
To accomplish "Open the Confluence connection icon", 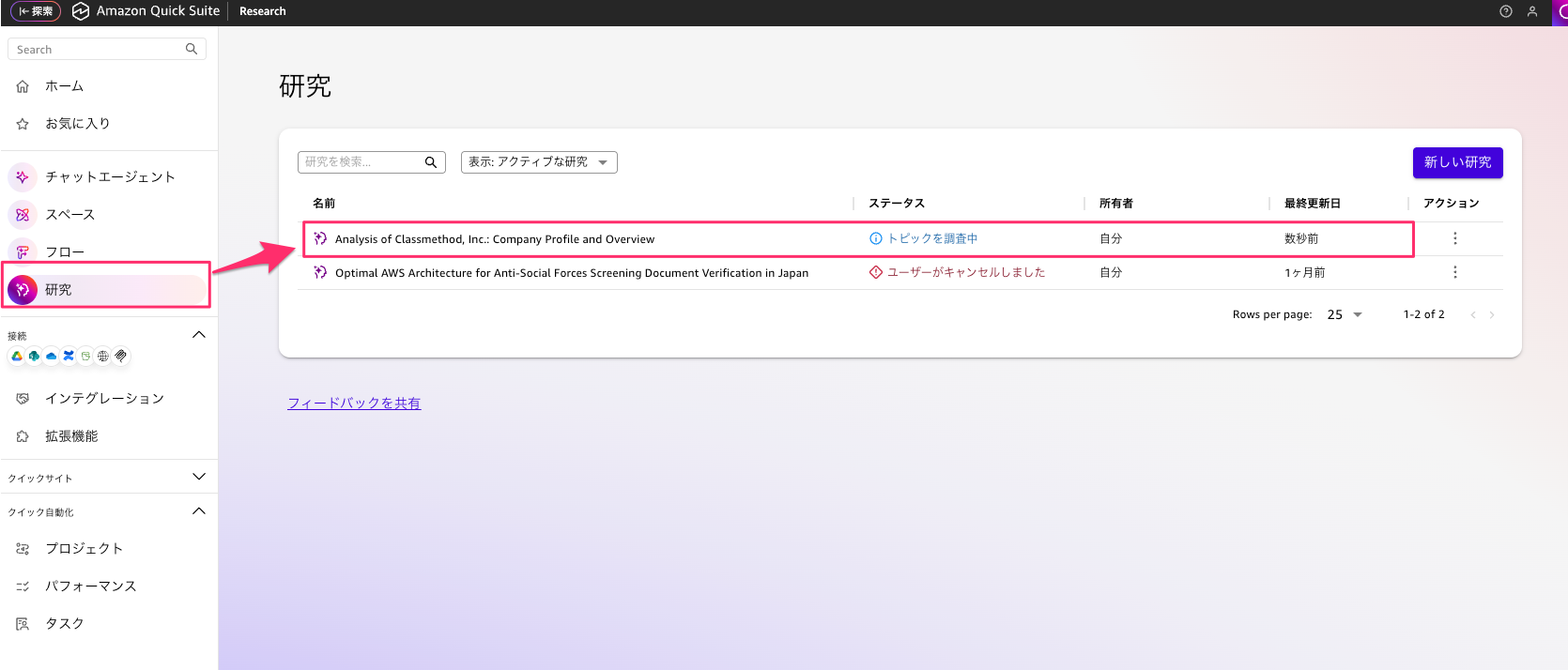I will coord(69,356).
